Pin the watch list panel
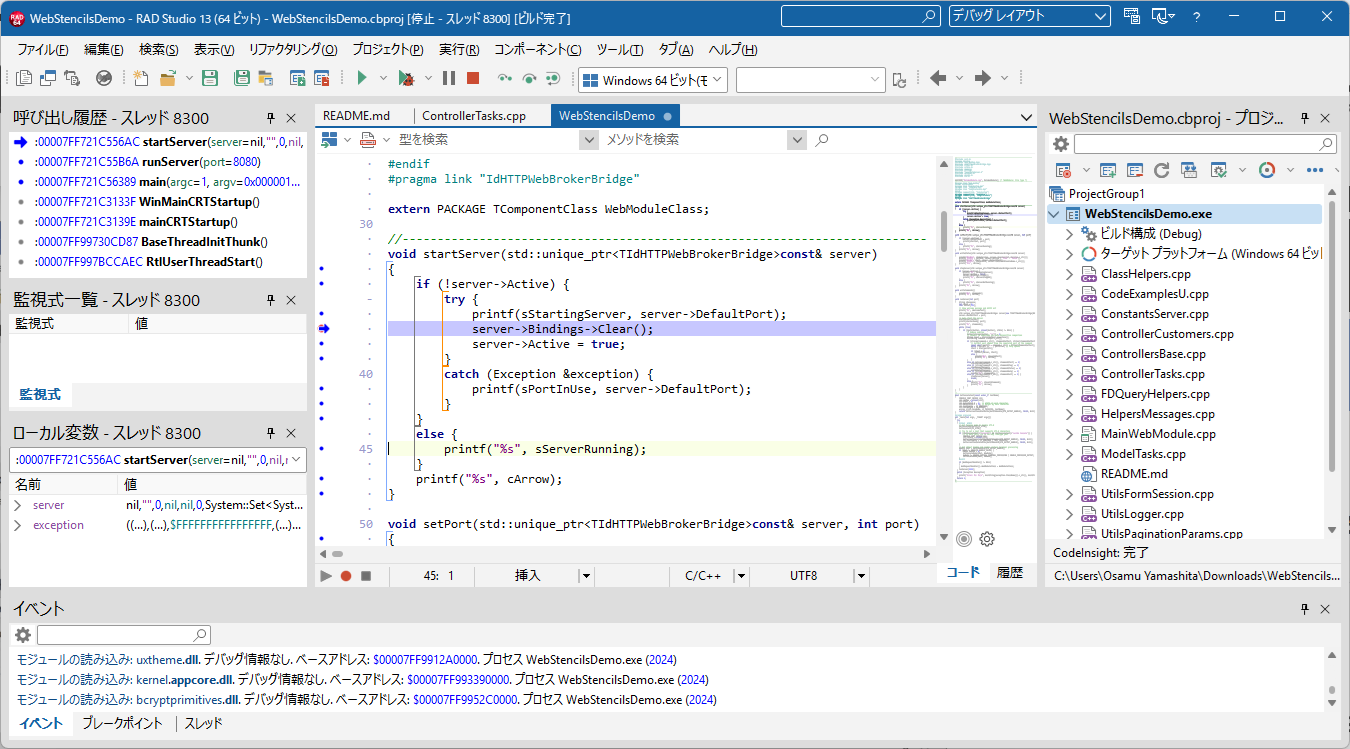 pos(270,300)
